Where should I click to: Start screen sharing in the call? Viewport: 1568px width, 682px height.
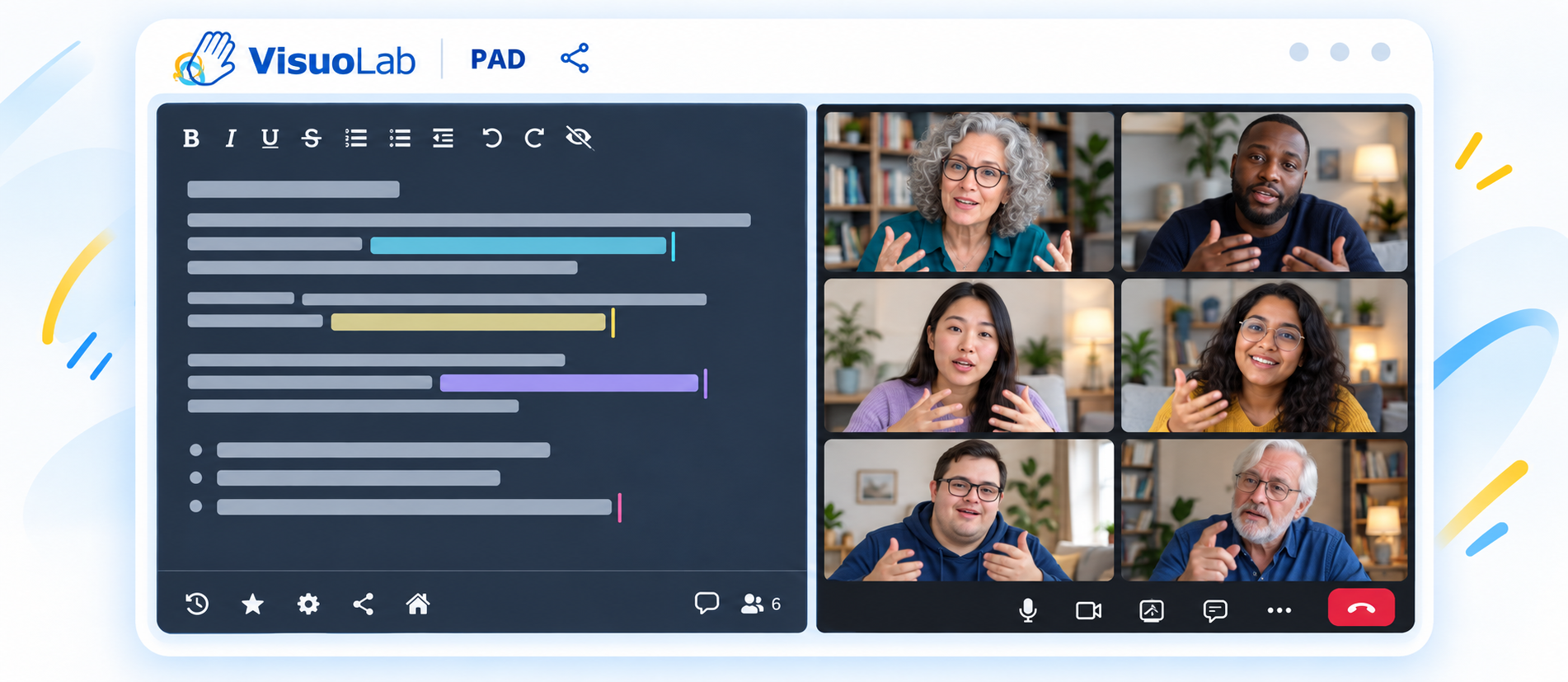coord(1152,610)
